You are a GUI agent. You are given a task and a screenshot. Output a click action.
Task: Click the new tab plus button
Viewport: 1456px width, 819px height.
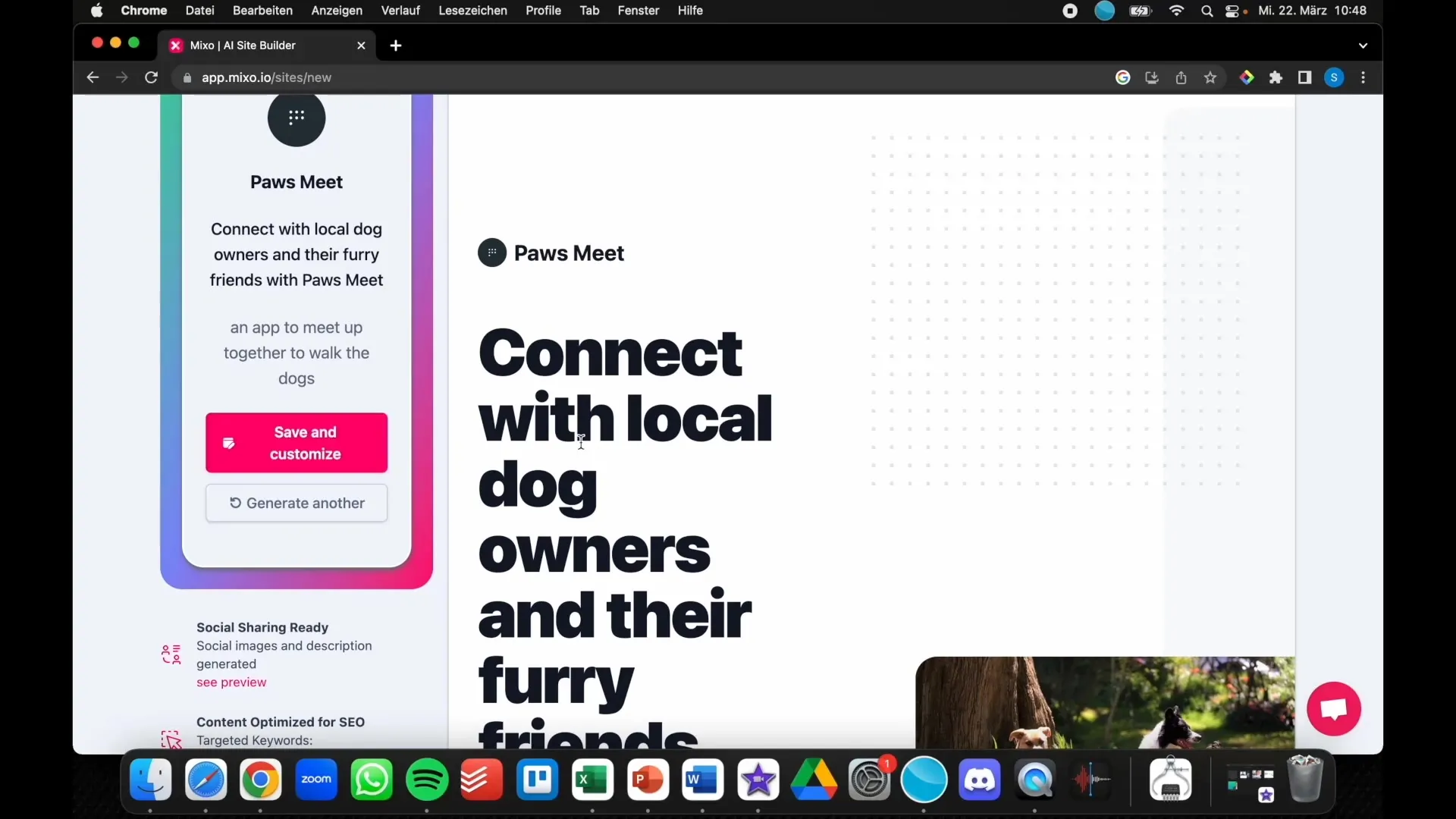[395, 45]
